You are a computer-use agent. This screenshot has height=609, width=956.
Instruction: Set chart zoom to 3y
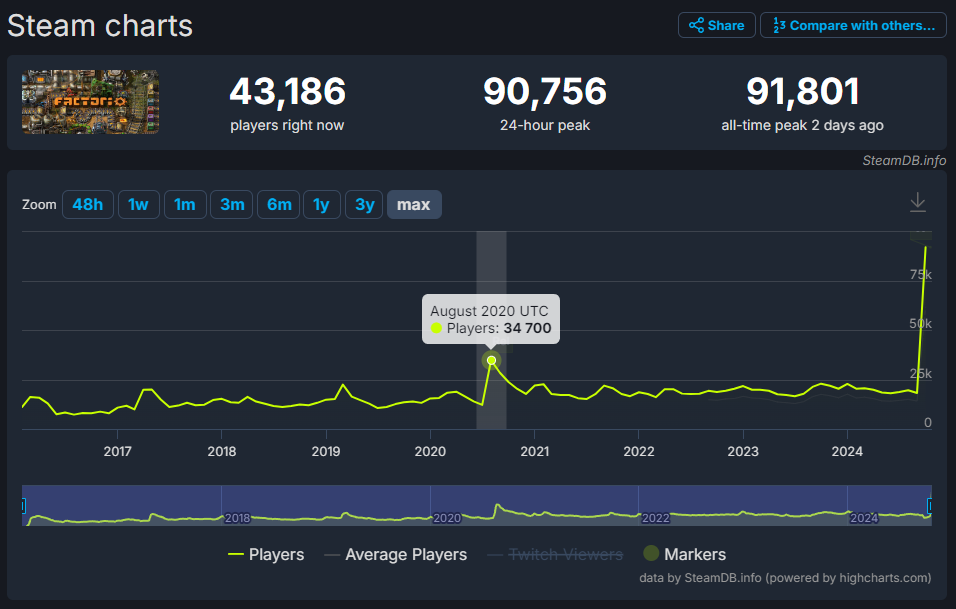(365, 205)
